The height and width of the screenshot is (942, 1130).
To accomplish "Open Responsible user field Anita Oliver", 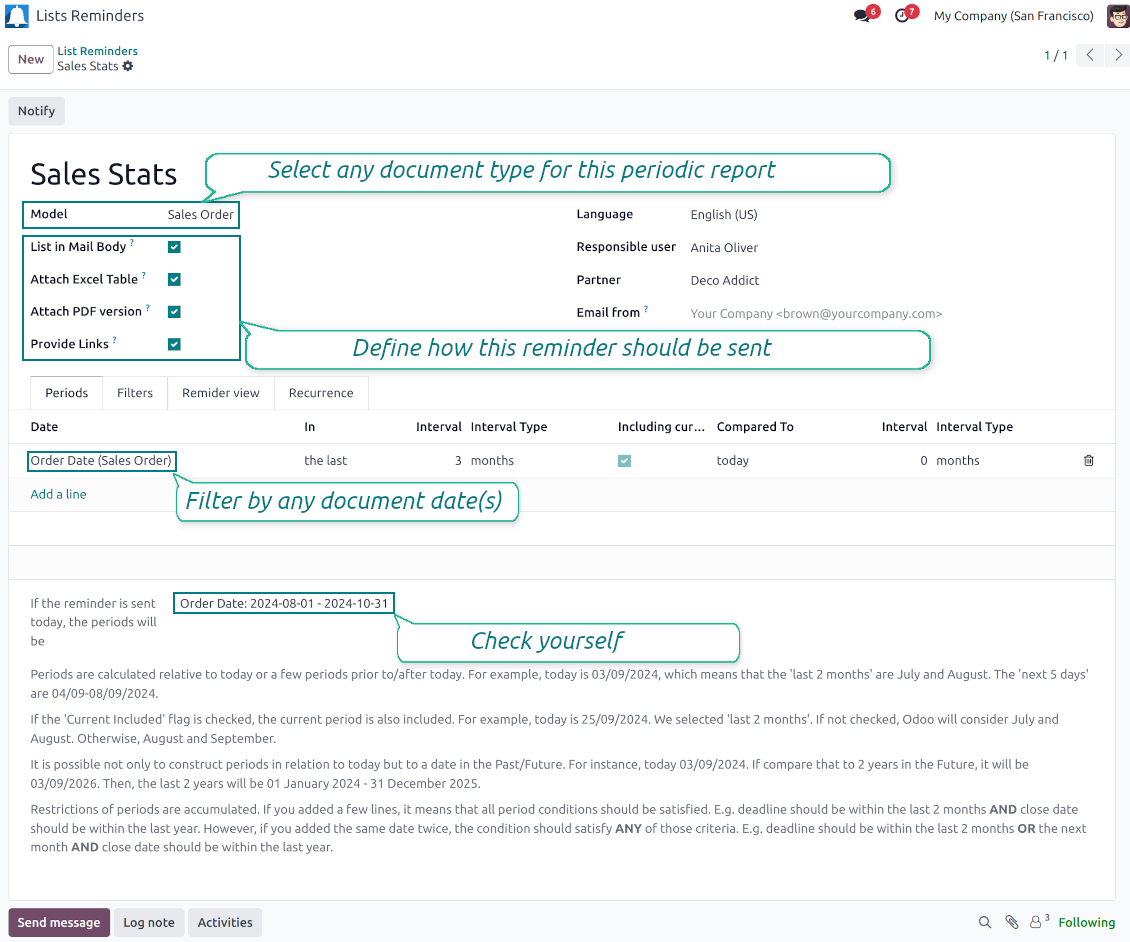I will pyautogui.click(x=724, y=248).
